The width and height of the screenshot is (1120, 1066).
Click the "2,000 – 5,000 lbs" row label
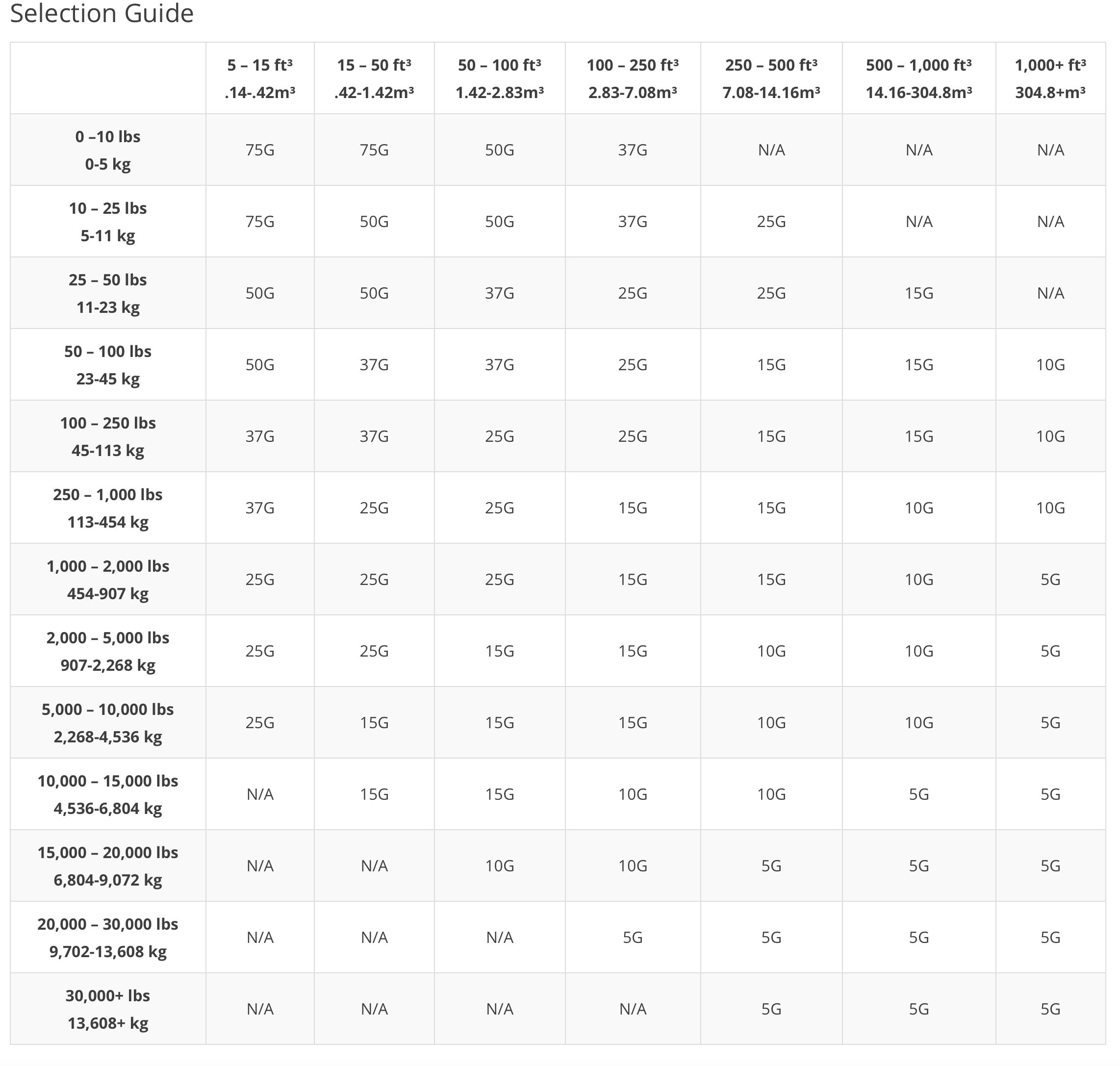coord(108,639)
